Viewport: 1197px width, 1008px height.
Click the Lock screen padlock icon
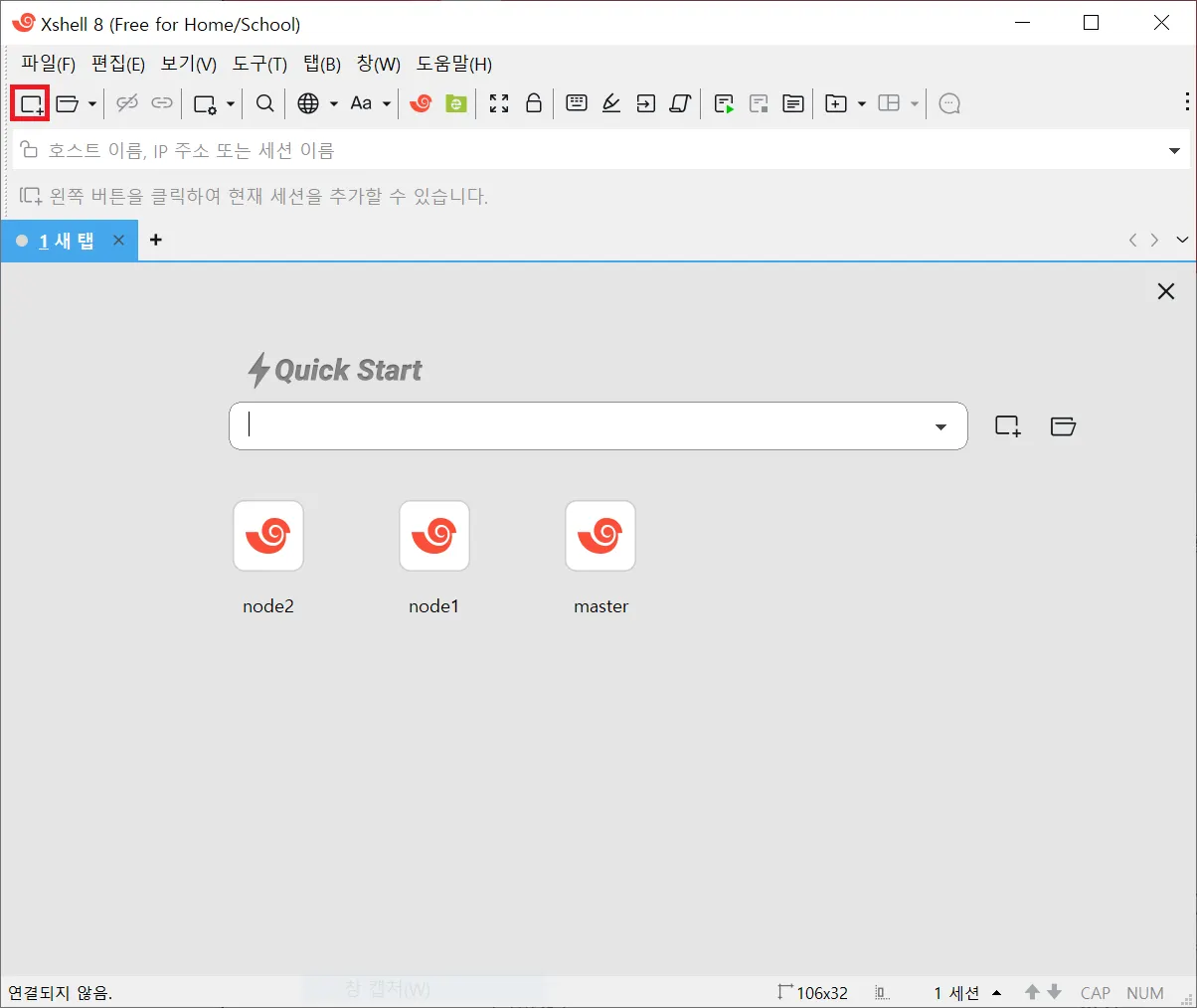coord(534,103)
